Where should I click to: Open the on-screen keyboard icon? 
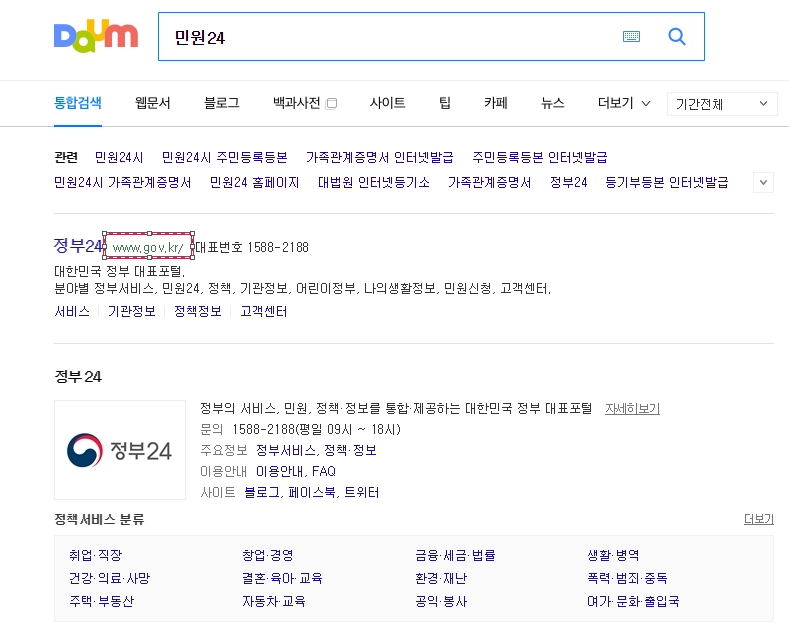click(x=631, y=36)
